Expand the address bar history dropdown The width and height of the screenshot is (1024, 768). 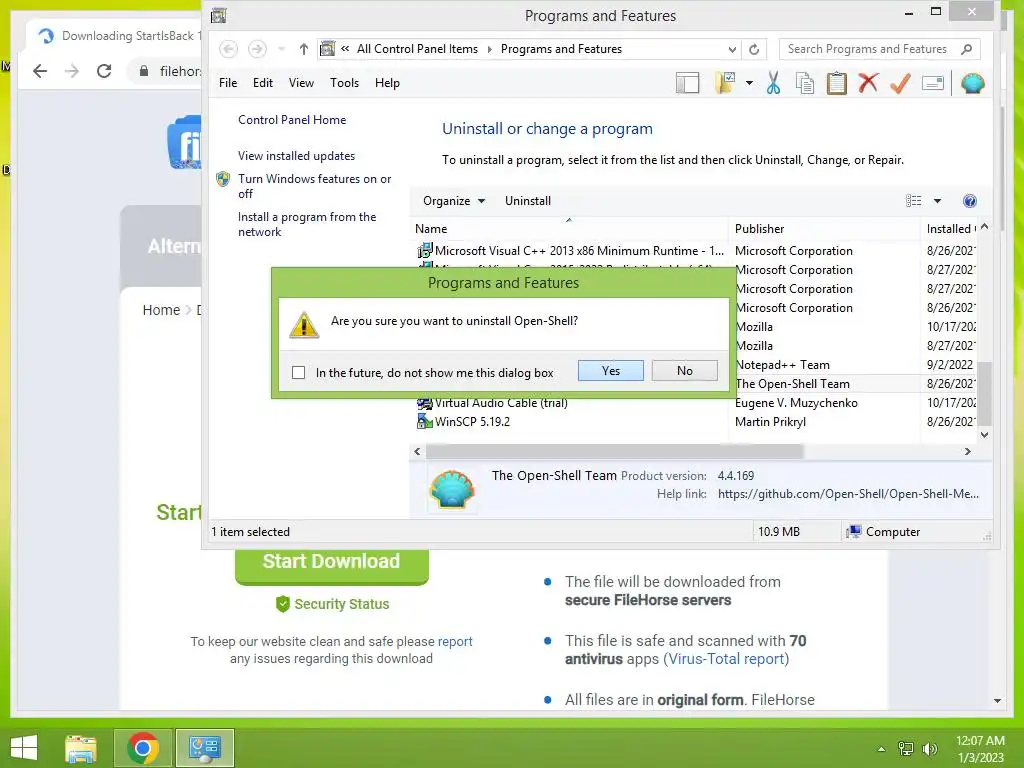pos(732,50)
